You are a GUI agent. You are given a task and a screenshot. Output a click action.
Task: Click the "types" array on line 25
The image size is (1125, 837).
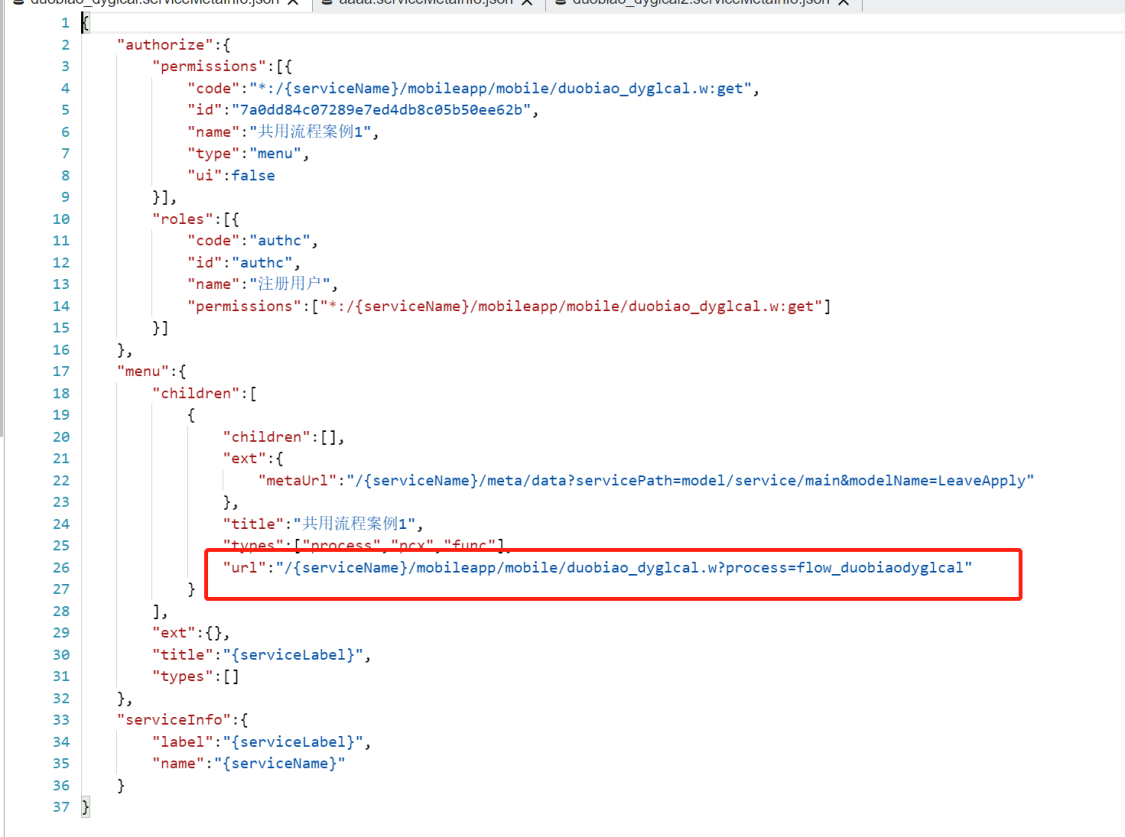coord(400,546)
